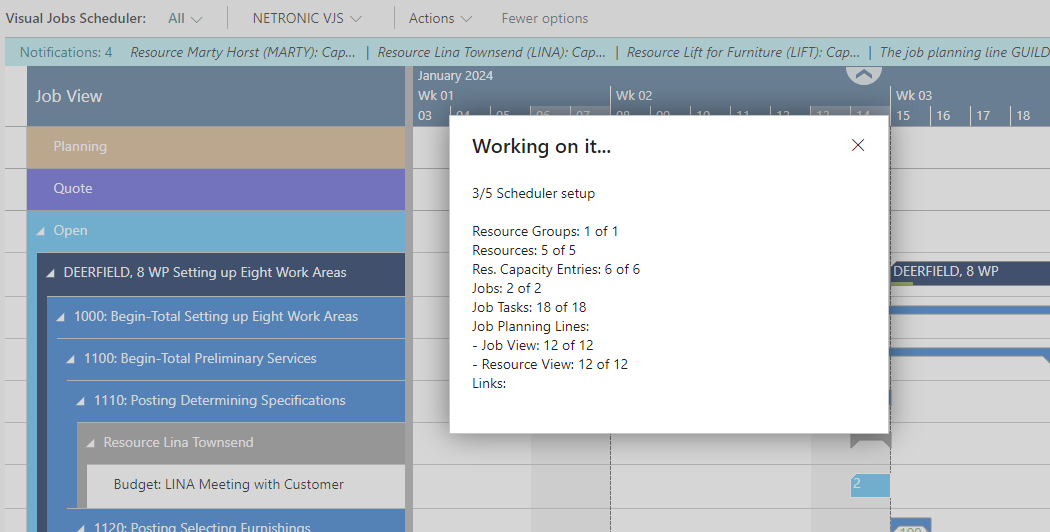Collapse the Open group triangle

click(41, 231)
